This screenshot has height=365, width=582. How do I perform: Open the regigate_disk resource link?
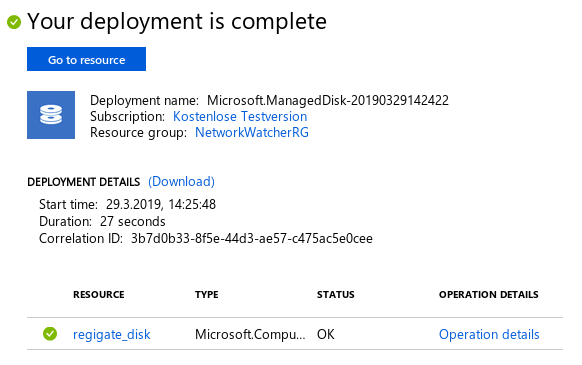pos(111,335)
